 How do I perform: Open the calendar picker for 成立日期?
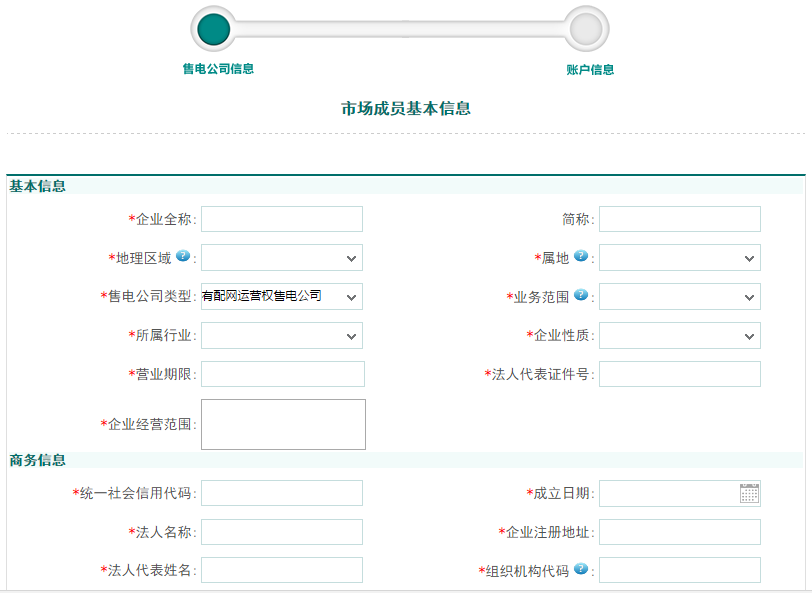point(749,493)
